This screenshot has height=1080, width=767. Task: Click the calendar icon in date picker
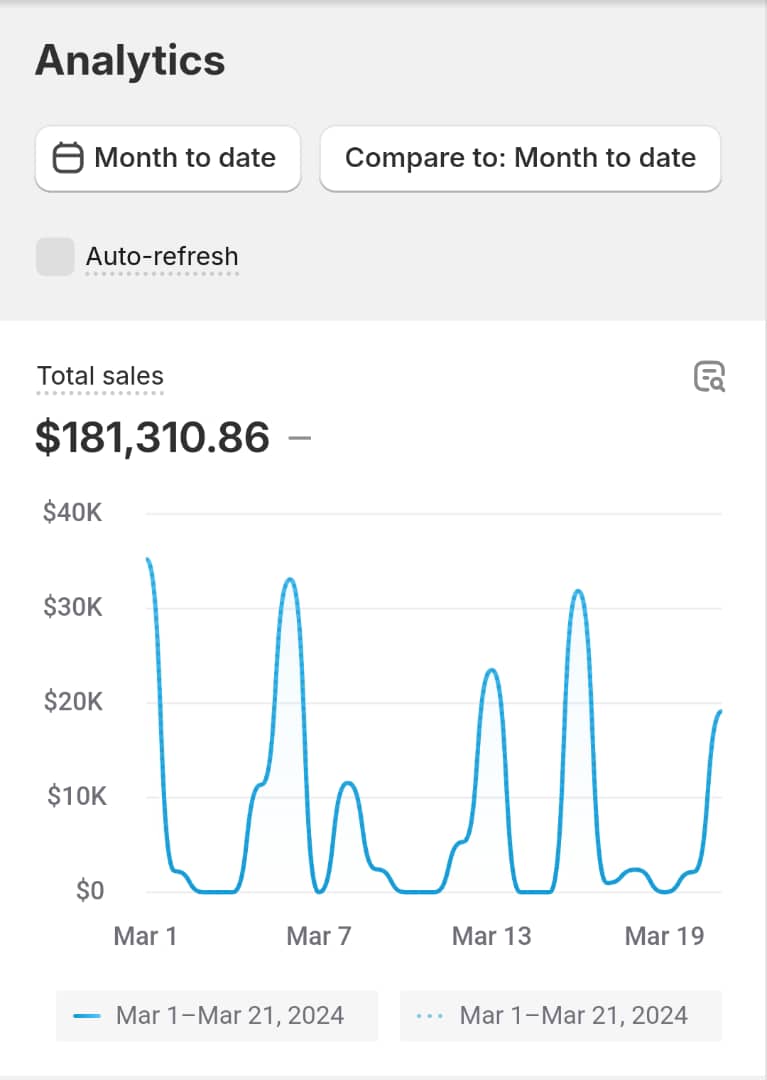[x=67, y=158]
